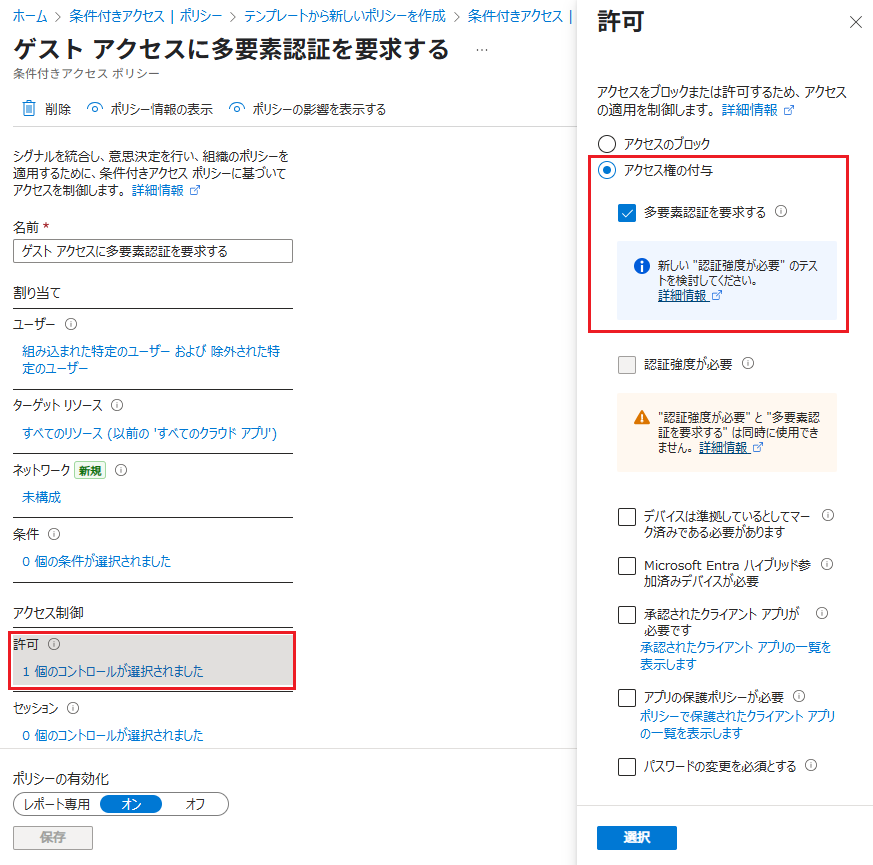Select the アクセスのブロック radio button
873x865 pixels.
[x=607, y=144]
